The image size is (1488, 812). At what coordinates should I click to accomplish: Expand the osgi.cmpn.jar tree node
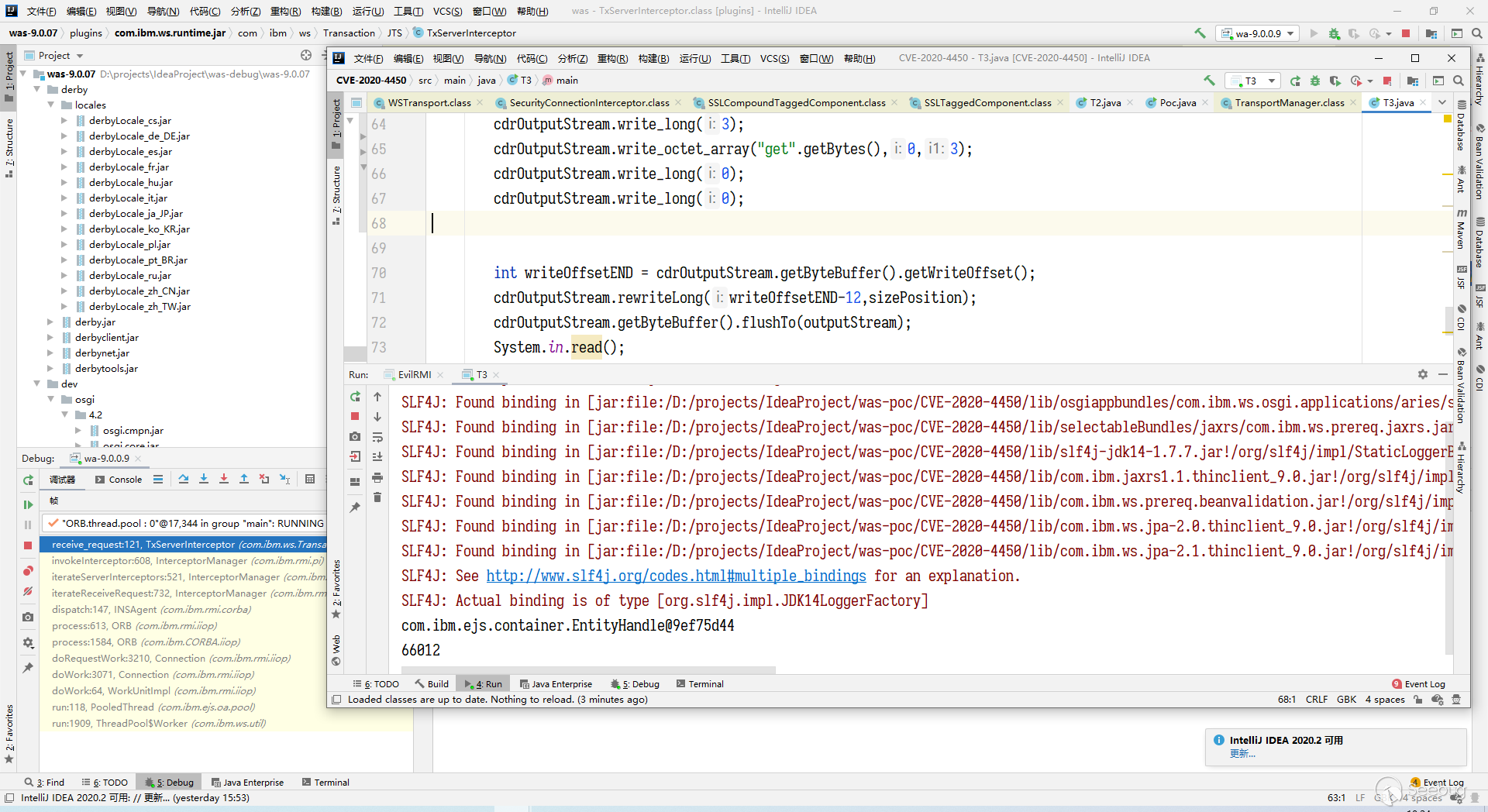click(x=78, y=431)
